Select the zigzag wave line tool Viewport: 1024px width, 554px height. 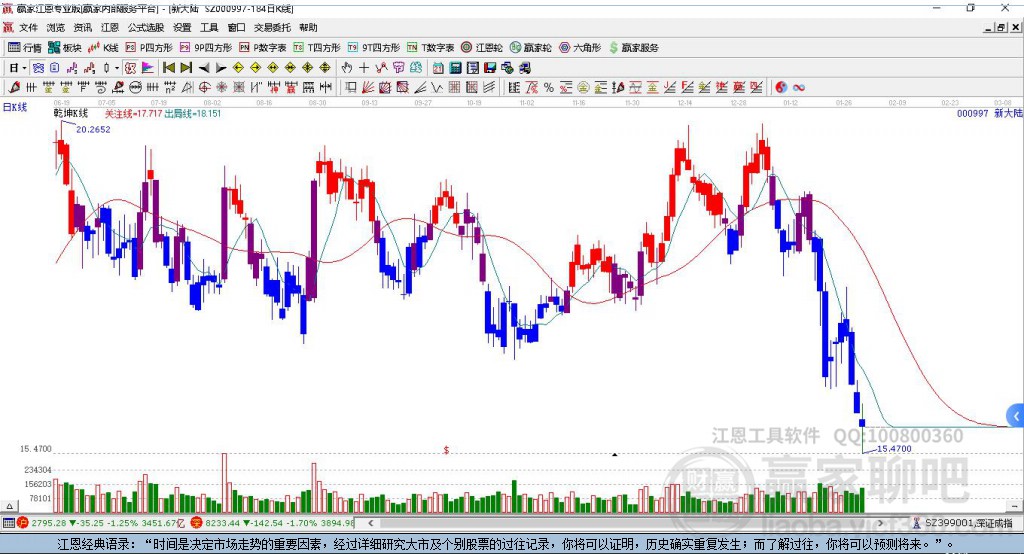click(x=438, y=87)
